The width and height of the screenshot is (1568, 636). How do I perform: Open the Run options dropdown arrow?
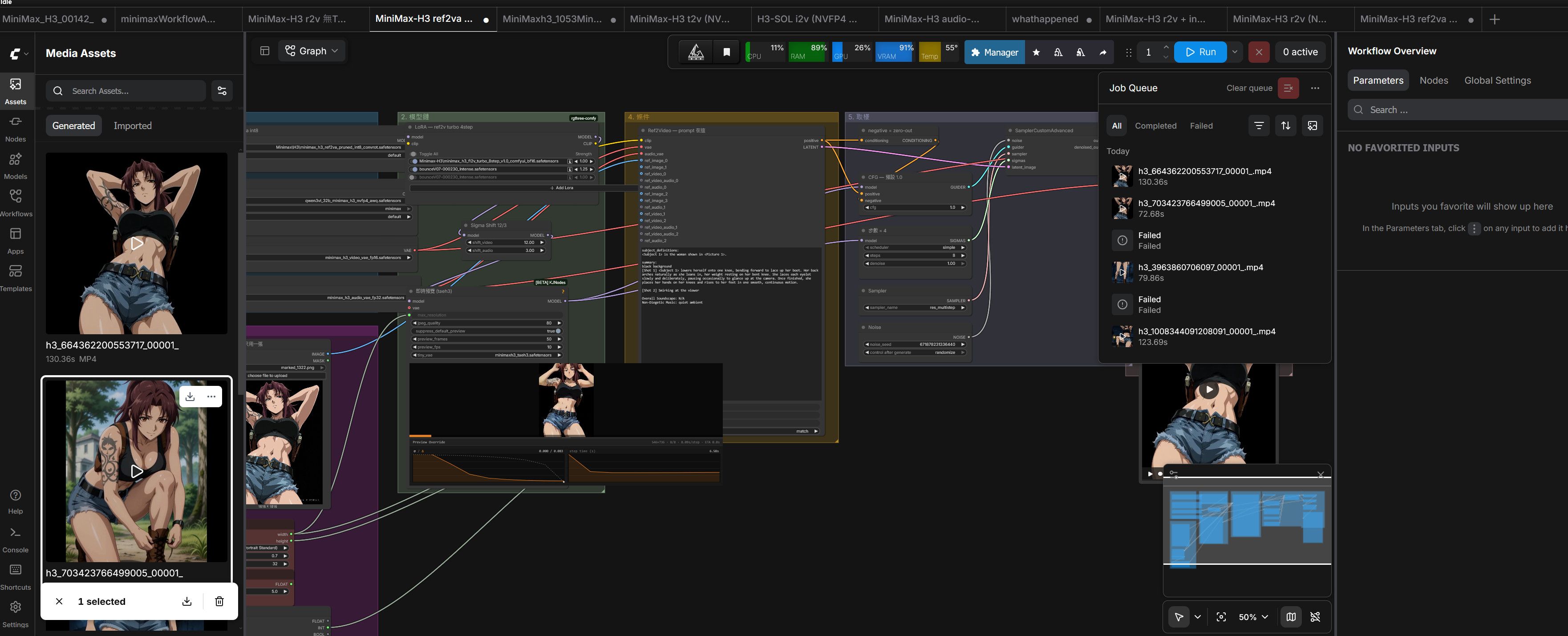[1235, 53]
